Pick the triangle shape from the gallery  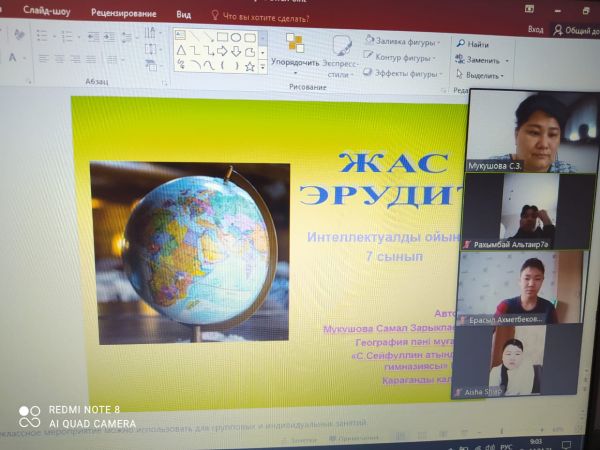[181, 51]
